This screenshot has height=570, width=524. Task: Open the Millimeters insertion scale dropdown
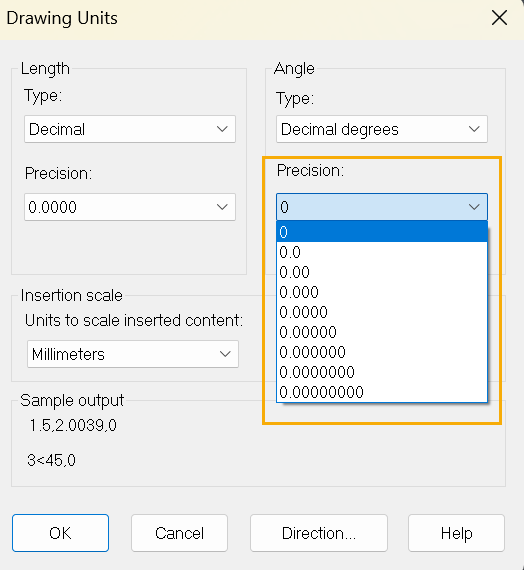[x=133, y=354]
